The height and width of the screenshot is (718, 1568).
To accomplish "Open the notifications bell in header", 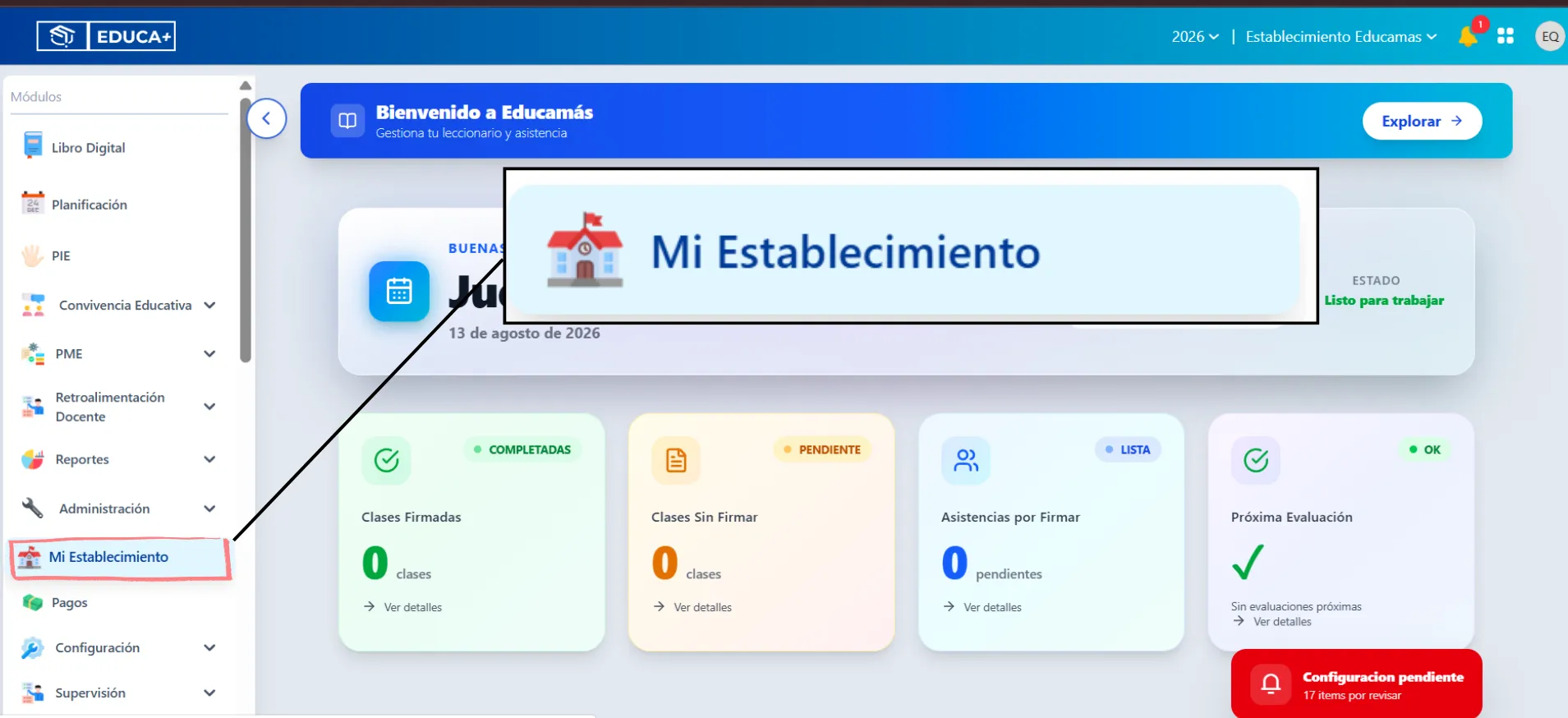I will coord(1468,36).
